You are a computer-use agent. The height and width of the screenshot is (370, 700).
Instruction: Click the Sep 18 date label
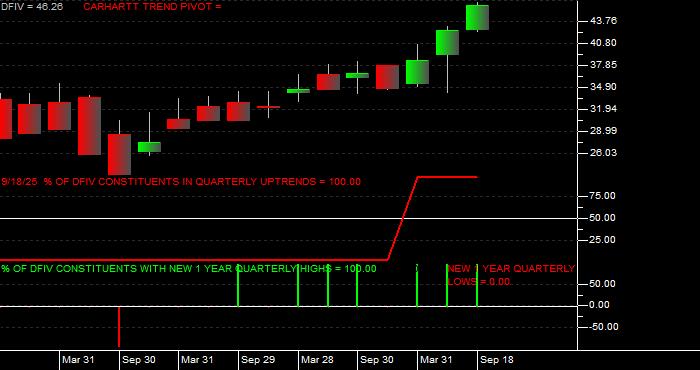click(497, 360)
